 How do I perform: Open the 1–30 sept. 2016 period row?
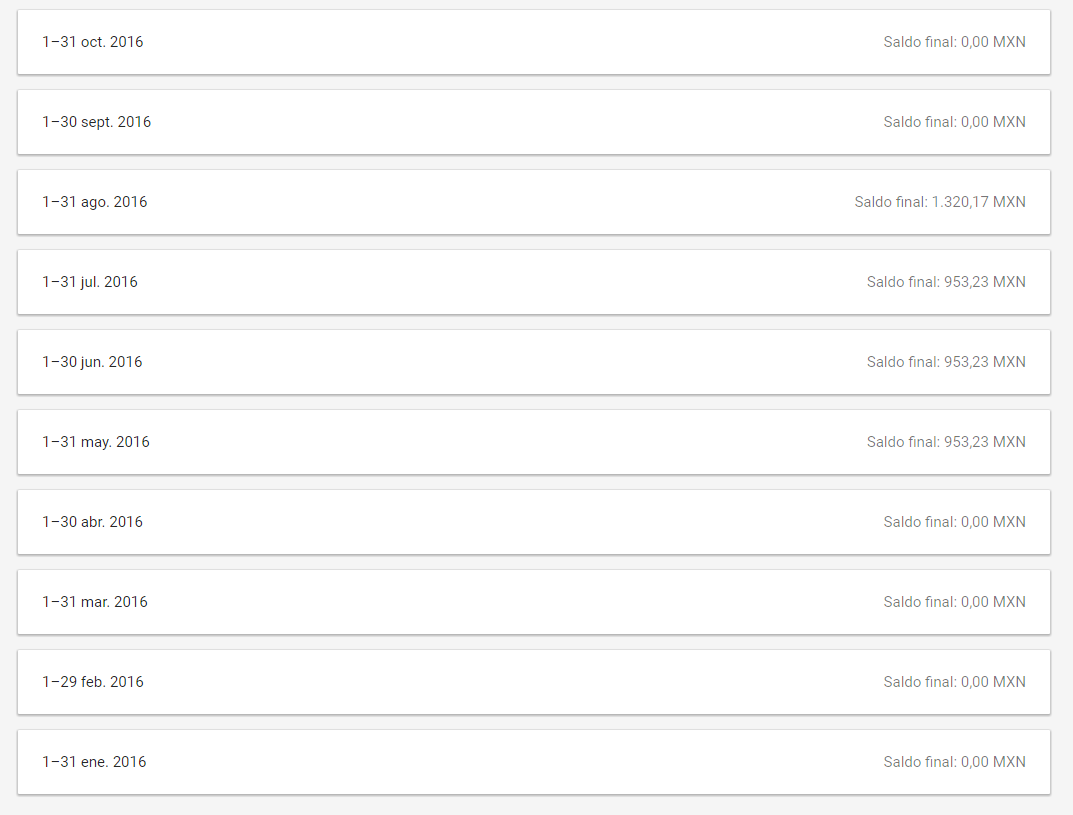(x=534, y=122)
